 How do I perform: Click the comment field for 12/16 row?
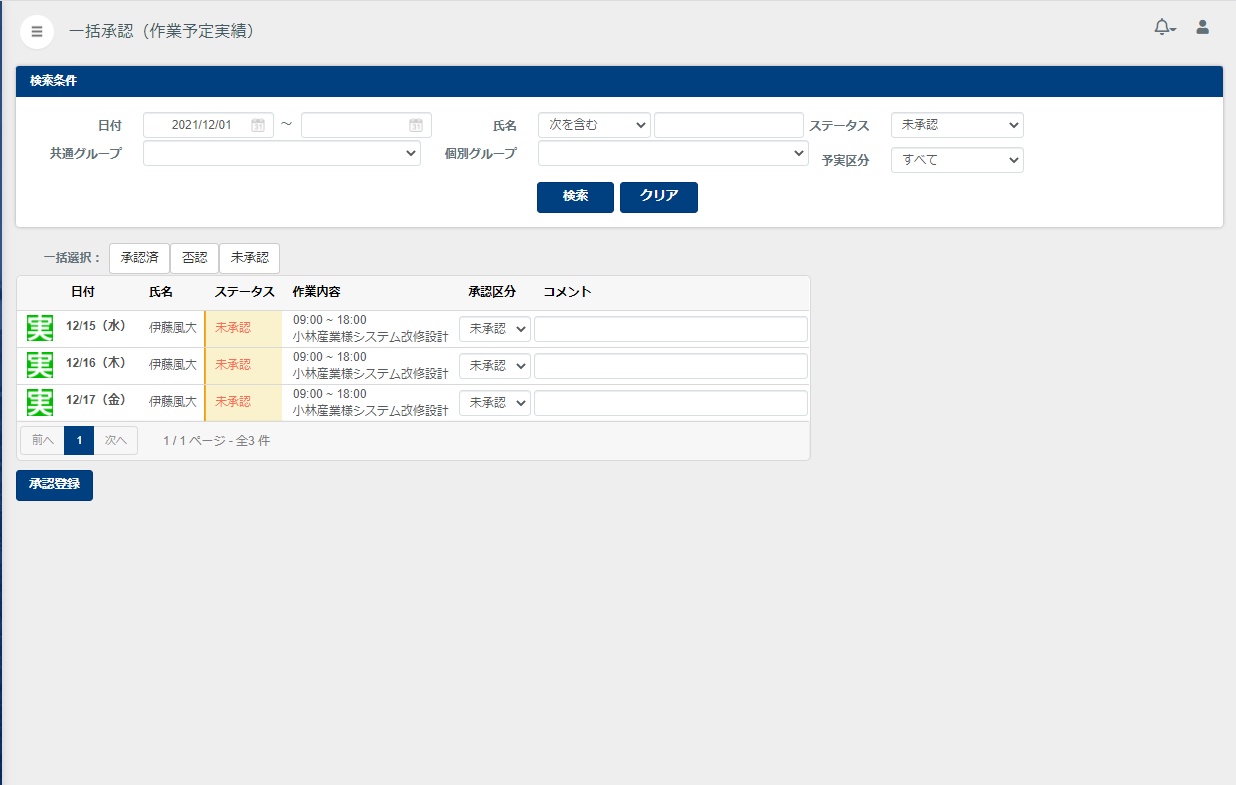click(x=670, y=366)
